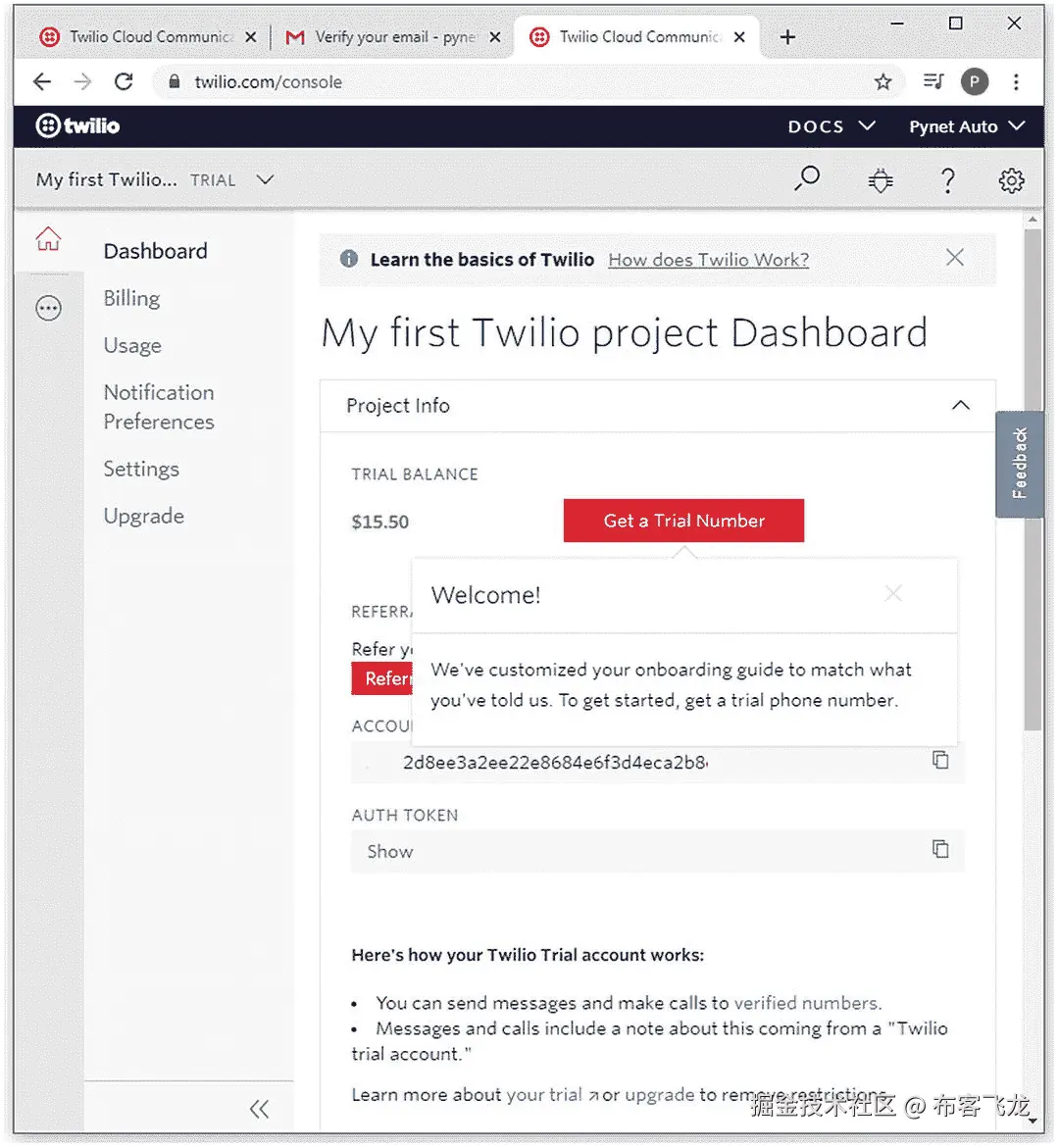Bookmark this page with star icon
The width and height of the screenshot is (1059, 1148).
[x=883, y=81]
